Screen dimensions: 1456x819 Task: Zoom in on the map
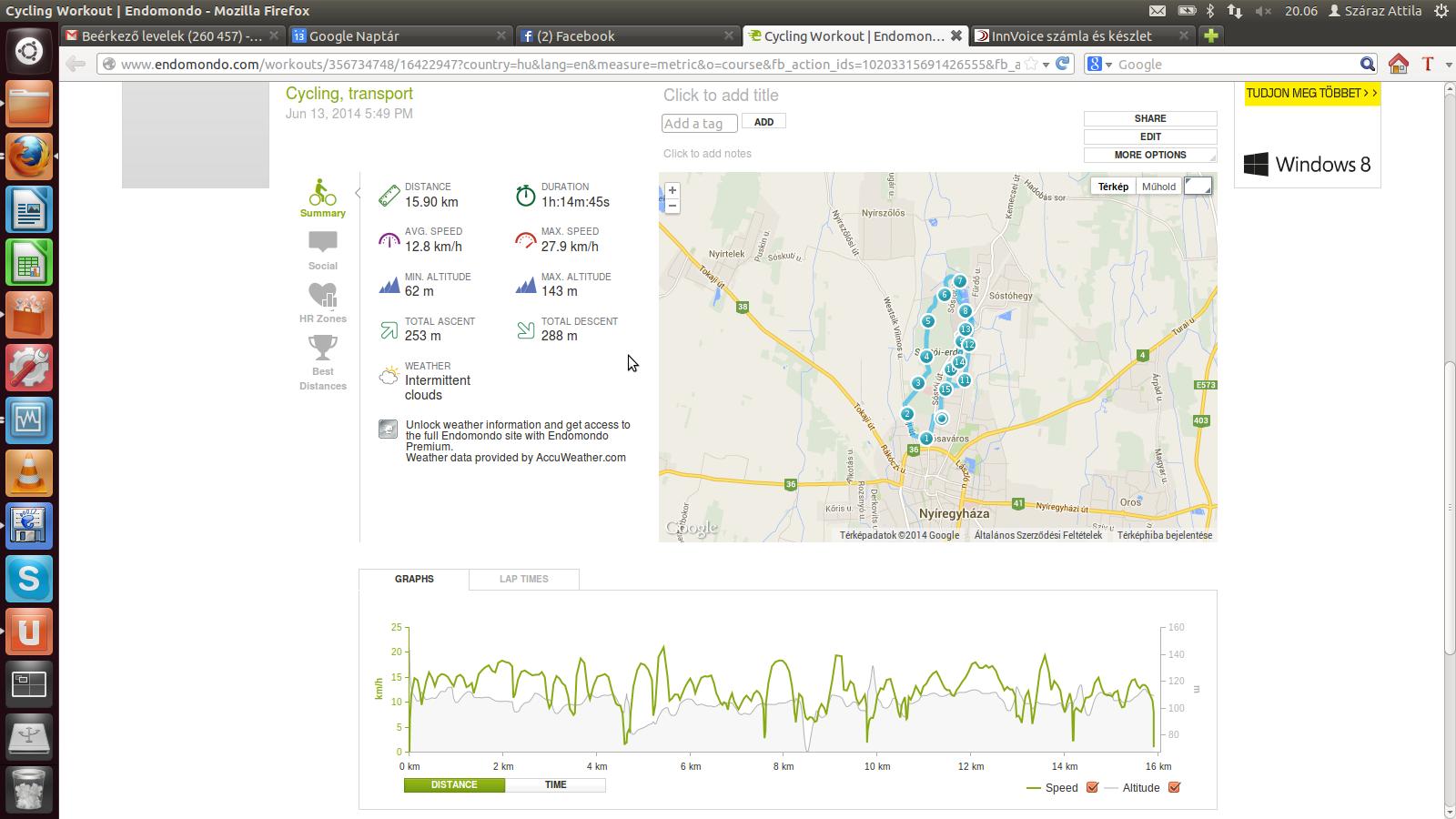pos(672,190)
